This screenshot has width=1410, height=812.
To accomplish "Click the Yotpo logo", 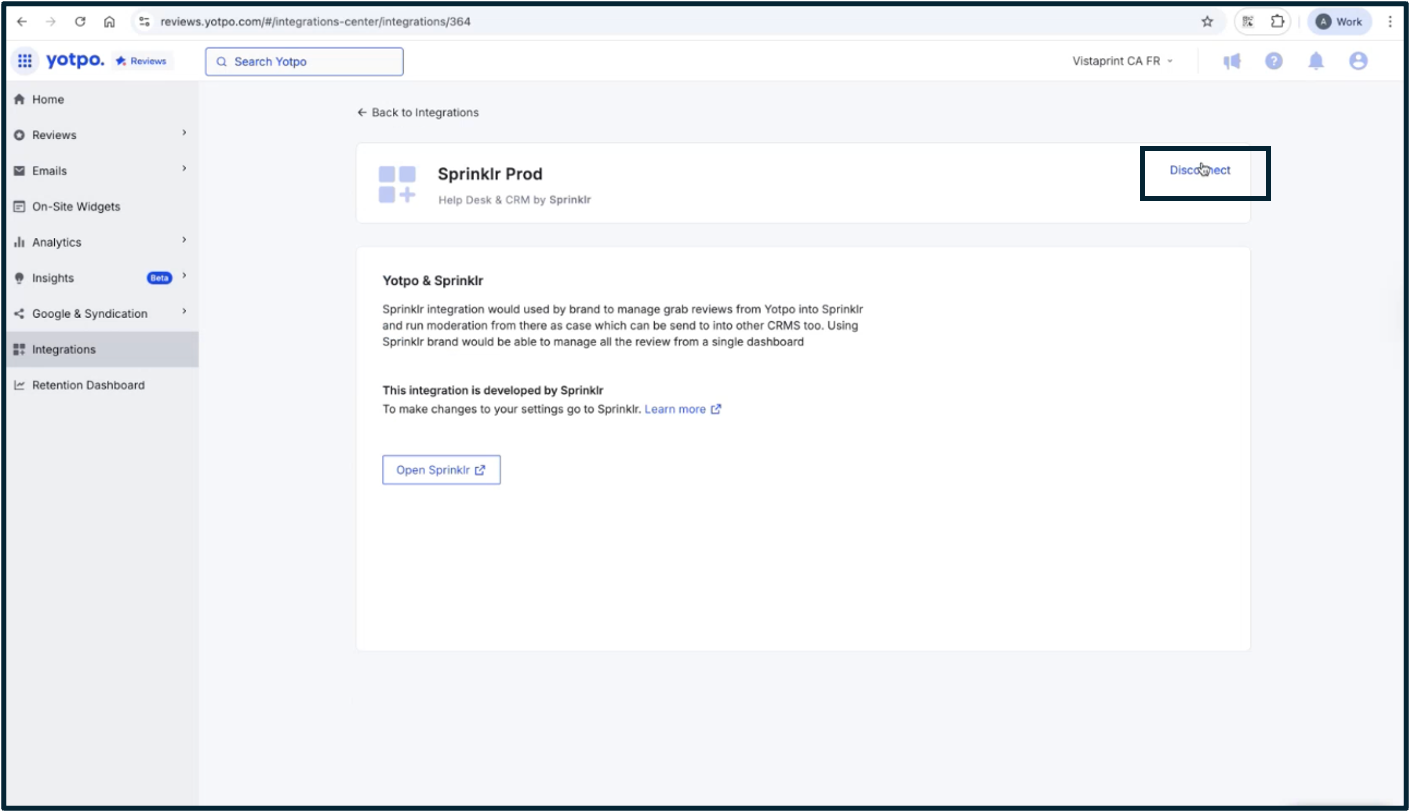I will click(75, 61).
